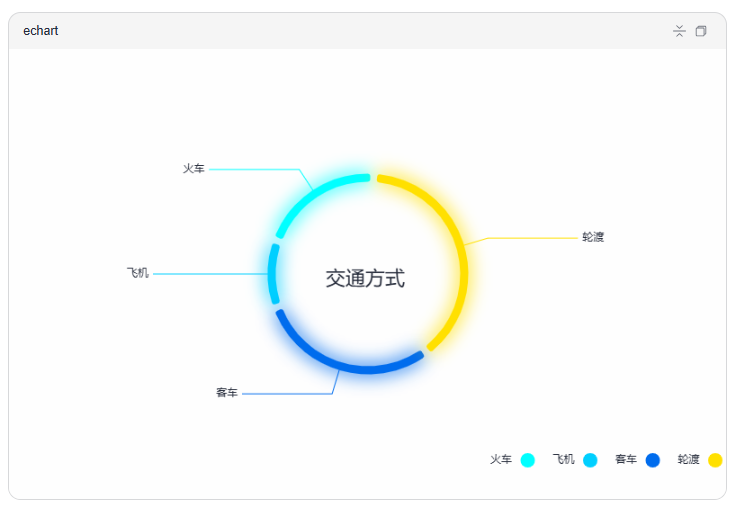Viewport: 737px width, 513px height.
Task: Select the light blue 飞机 arc of the donut
Action: (272, 274)
